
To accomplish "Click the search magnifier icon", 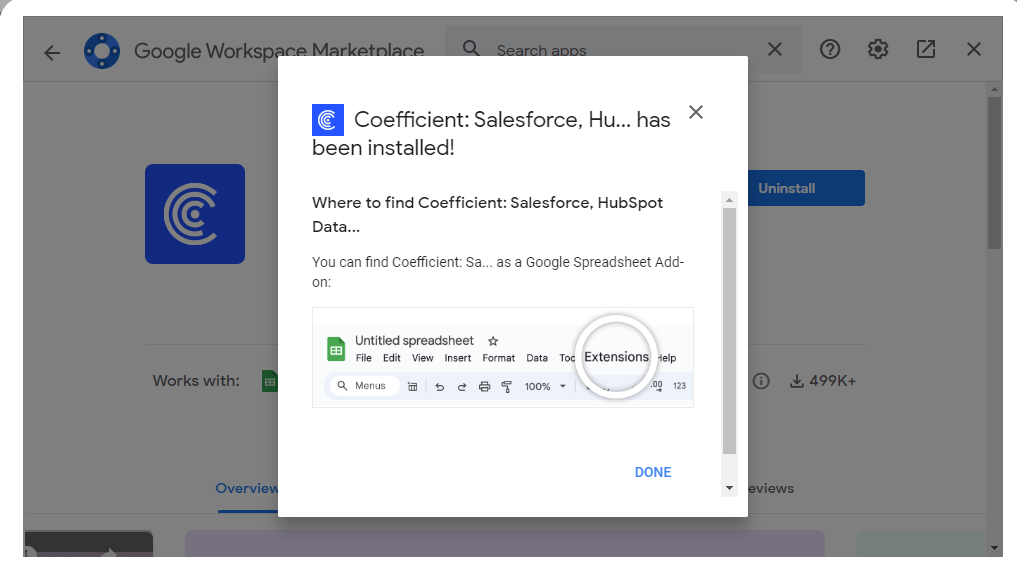I will 471,49.
